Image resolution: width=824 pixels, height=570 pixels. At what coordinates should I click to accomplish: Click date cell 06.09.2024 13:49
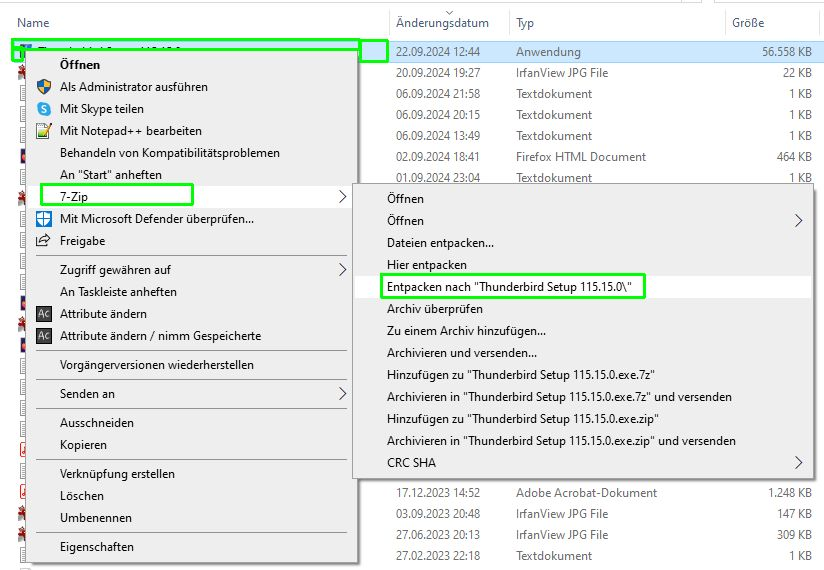[438, 136]
